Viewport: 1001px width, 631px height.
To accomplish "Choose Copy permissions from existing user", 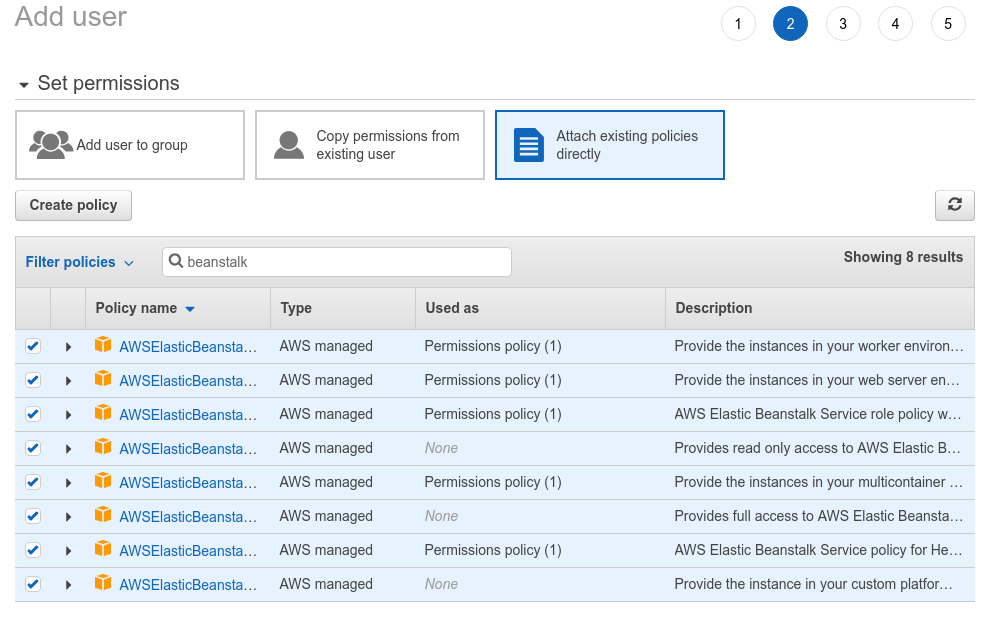I will (370, 145).
